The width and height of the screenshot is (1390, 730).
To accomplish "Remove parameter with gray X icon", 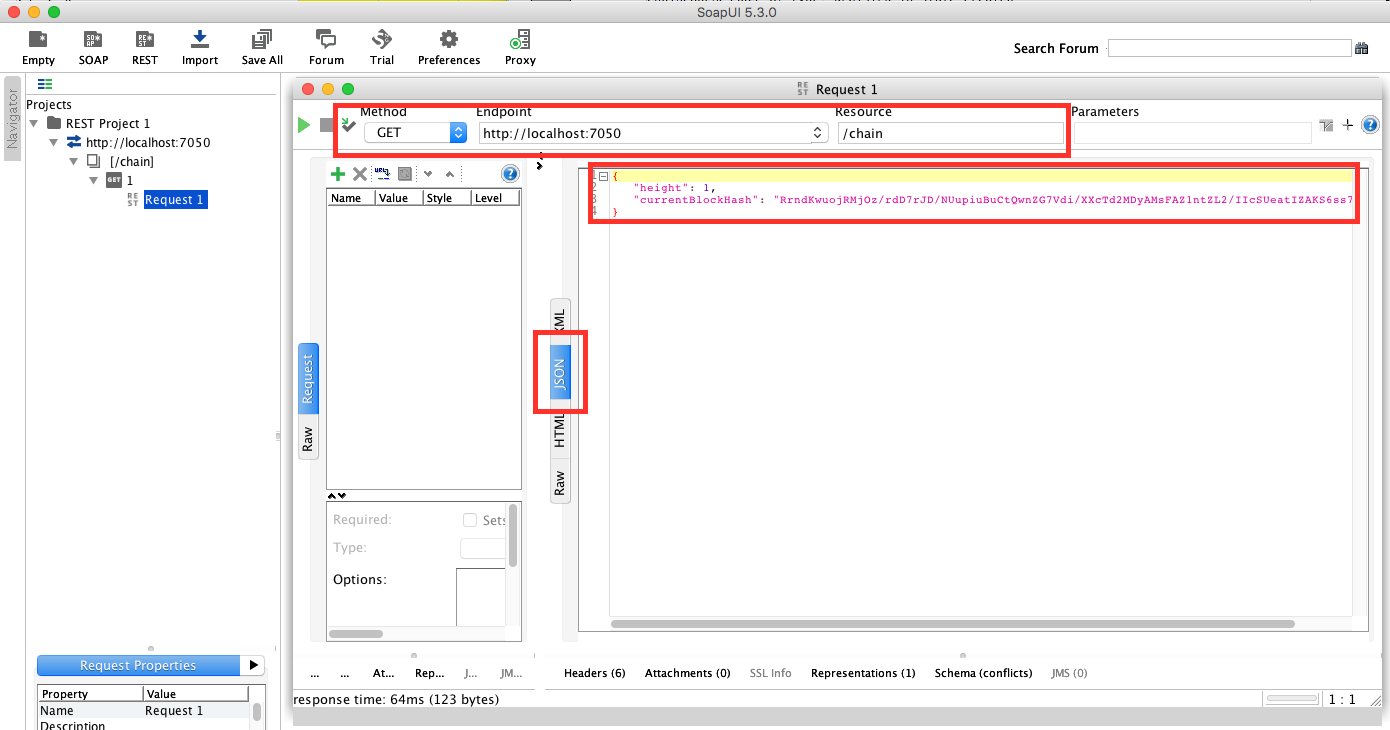I will [x=360, y=174].
